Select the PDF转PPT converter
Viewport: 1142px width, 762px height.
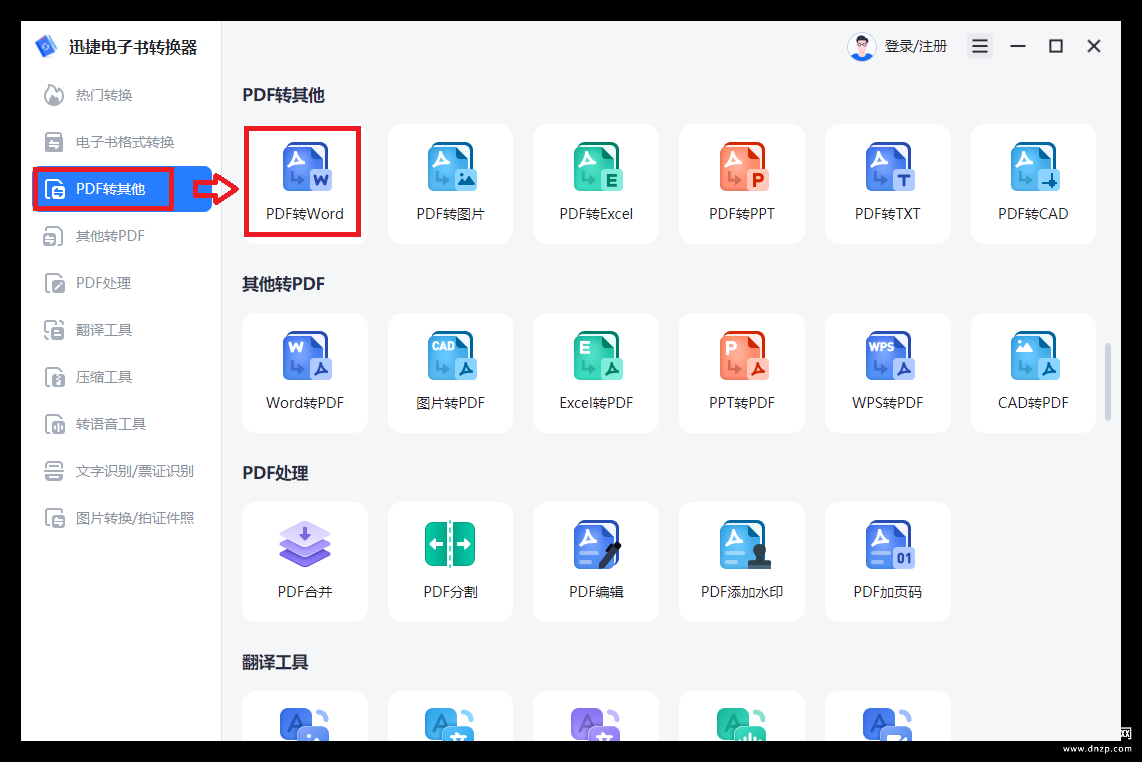(x=741, y=184)
